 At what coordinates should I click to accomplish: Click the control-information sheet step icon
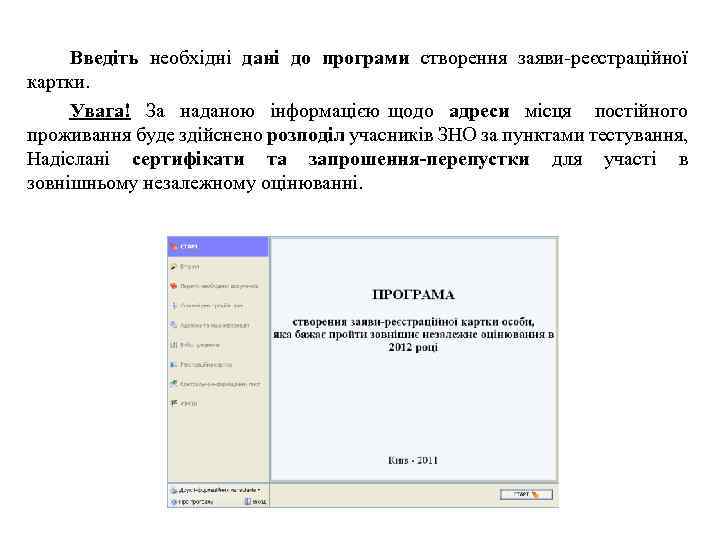point(174,384)
